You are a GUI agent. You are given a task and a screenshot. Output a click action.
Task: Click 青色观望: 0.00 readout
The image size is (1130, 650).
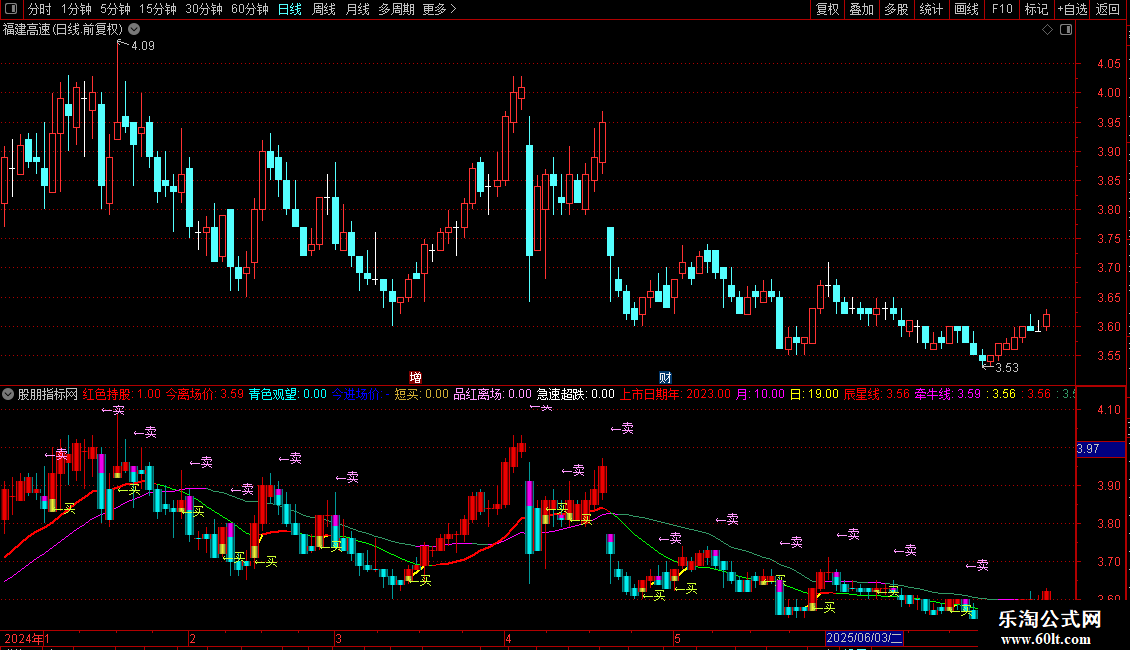click(x=288, y=394)
